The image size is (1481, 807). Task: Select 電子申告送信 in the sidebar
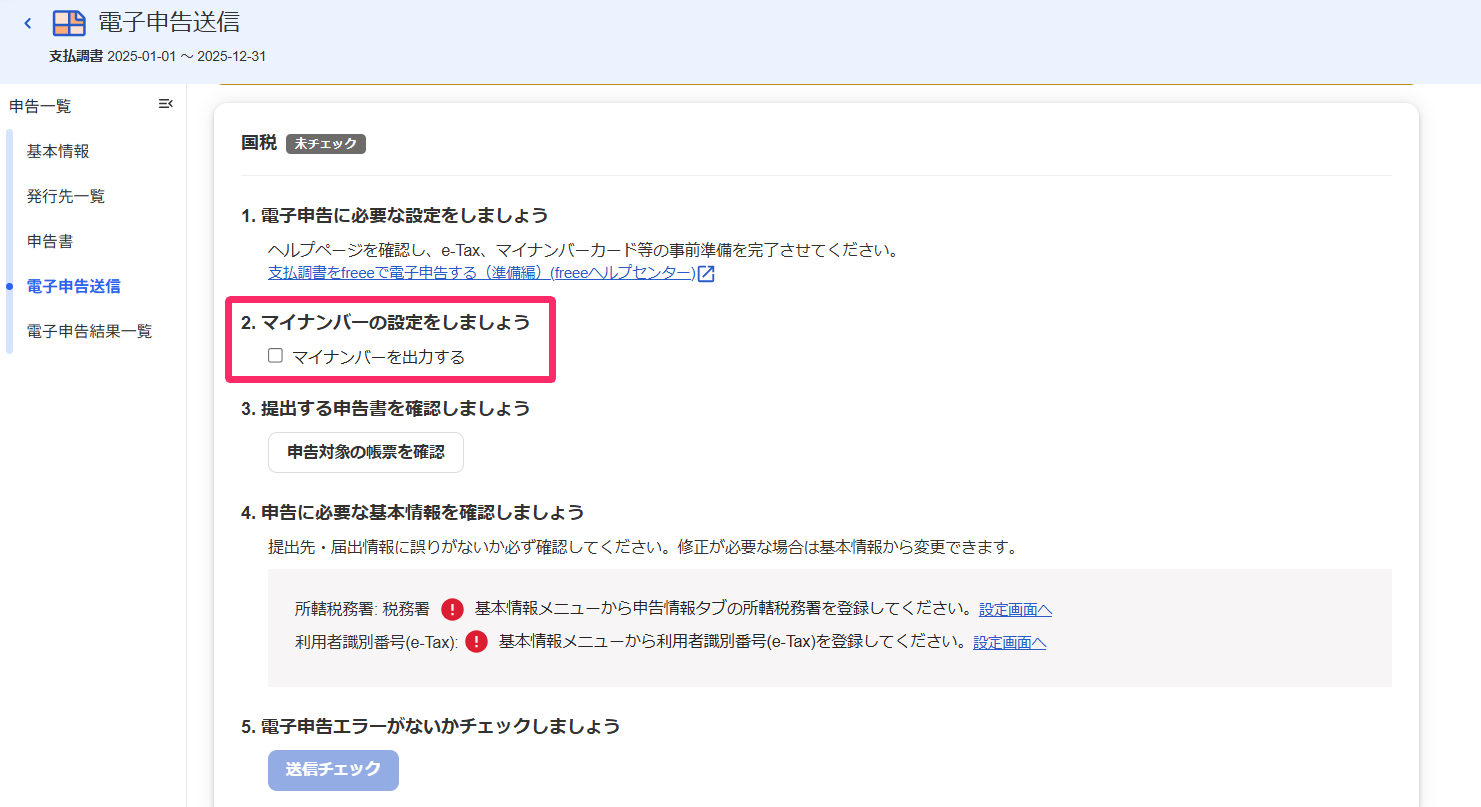point(74,286)
